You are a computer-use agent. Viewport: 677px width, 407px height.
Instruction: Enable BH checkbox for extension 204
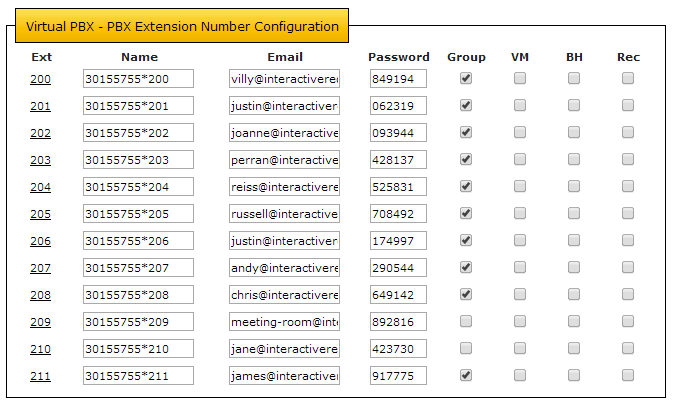click(x=574, y=186)
